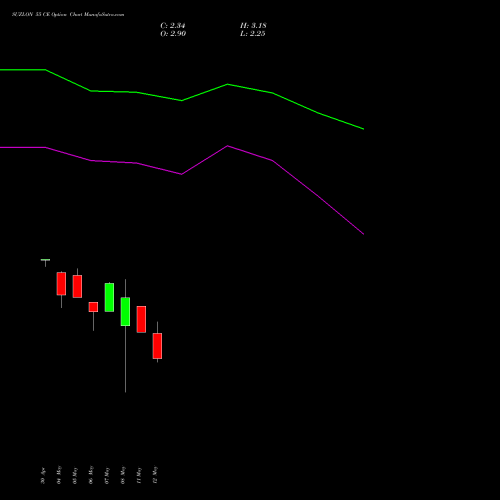
Task: Click the last red candle above 12 May
Action: click(x=157, y=346)
